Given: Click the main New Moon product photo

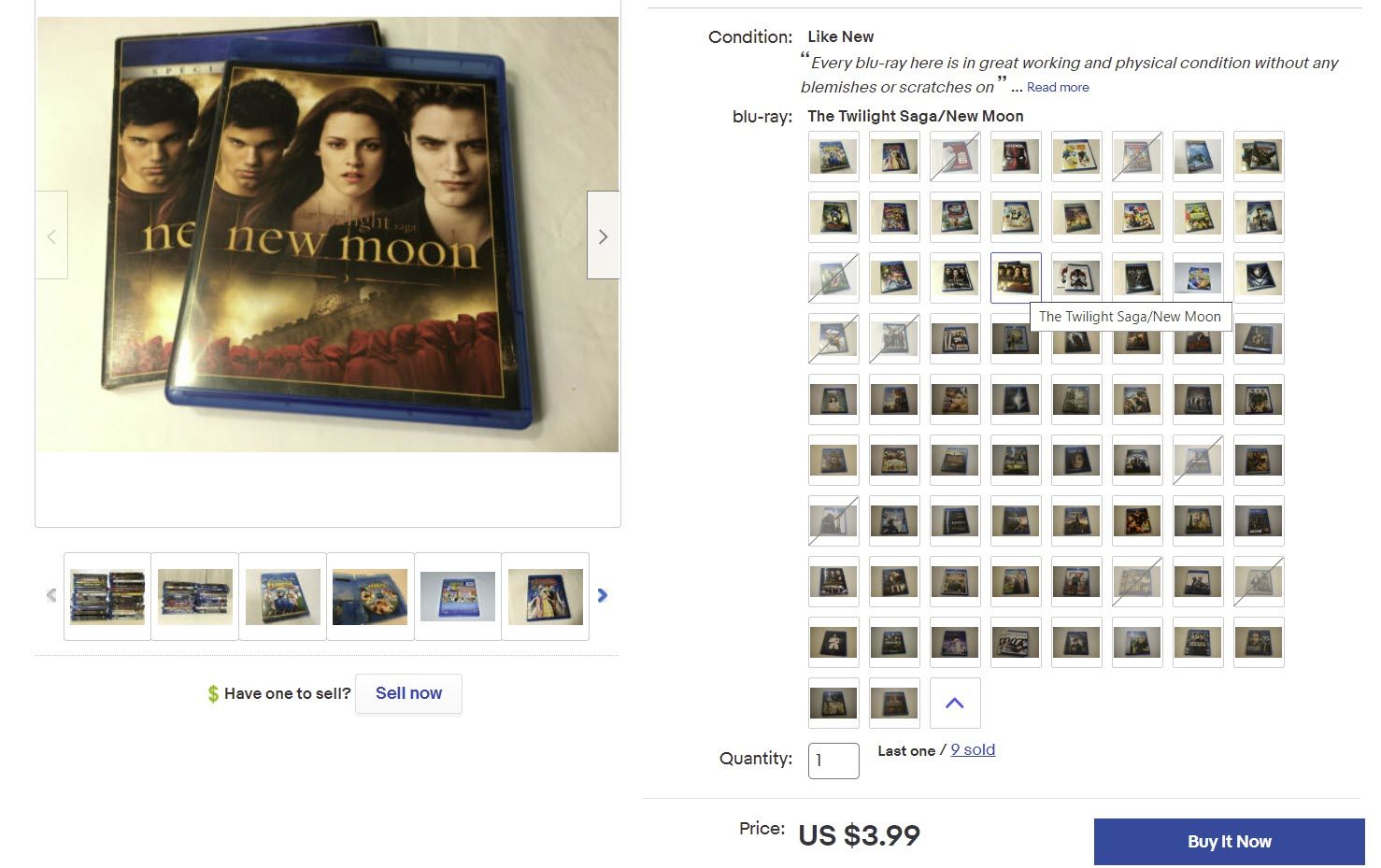Looking at the screenshot, I should click(328, 235).
